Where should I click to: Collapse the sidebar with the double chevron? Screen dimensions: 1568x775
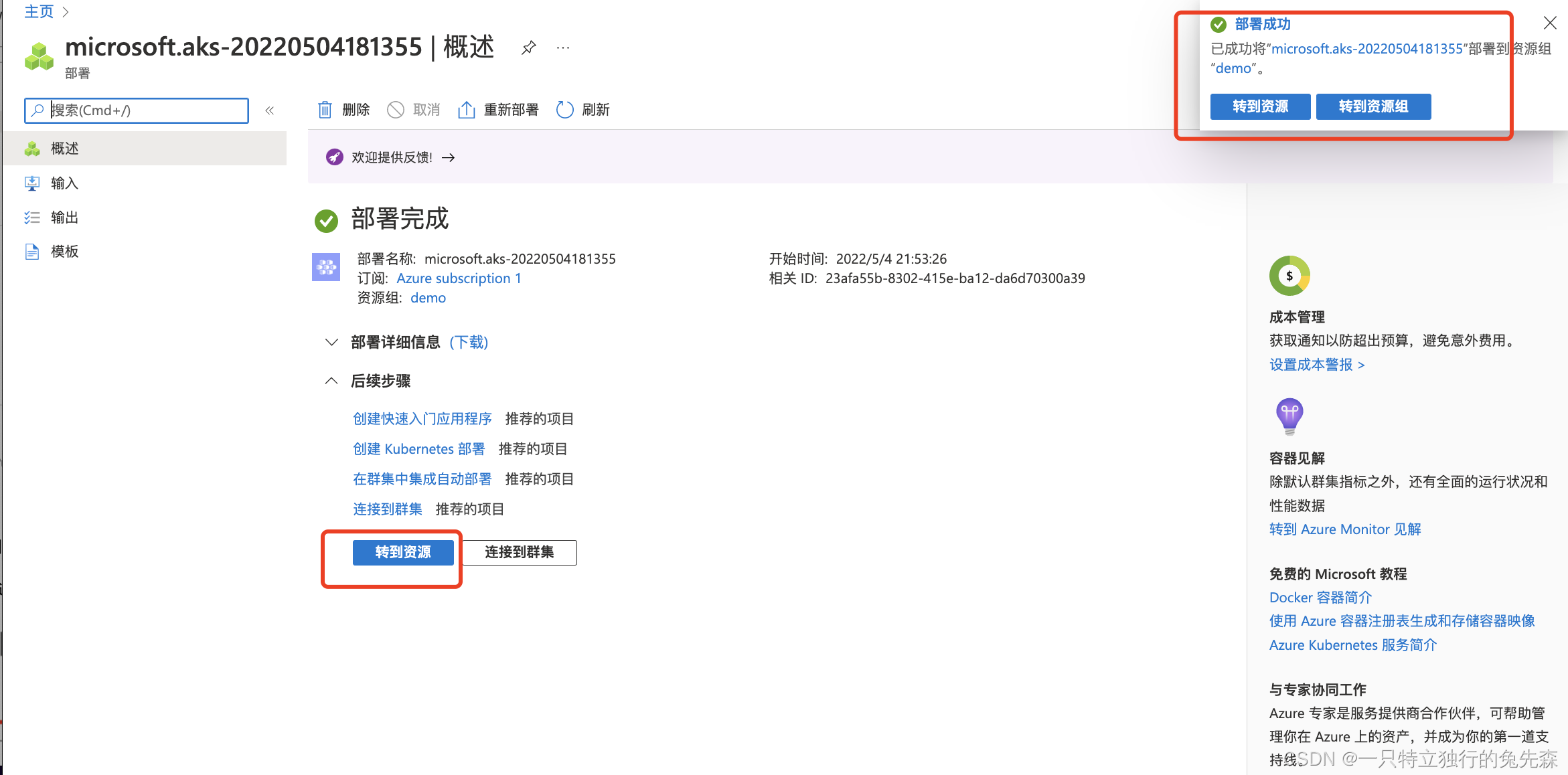pos(270,110)
